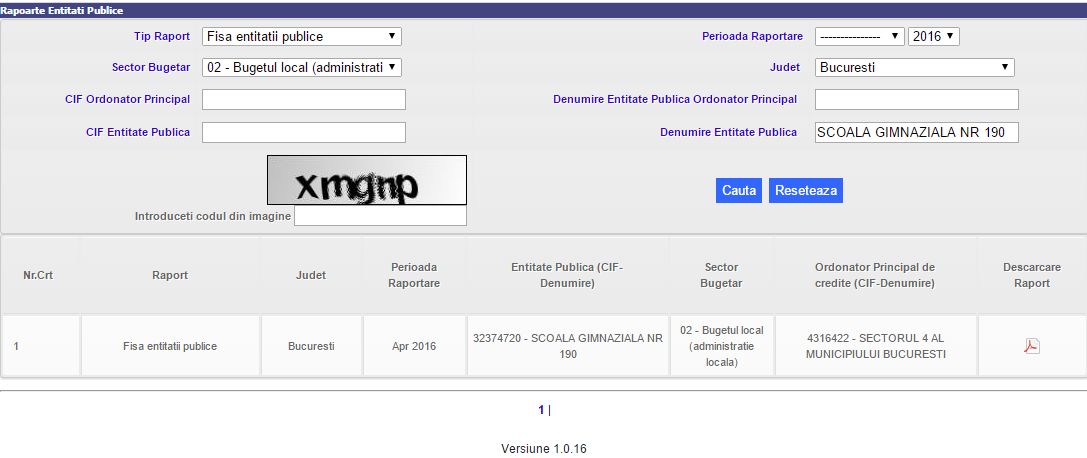Screen dimensions: 1087x458
Task: Click the Versiune 1.0.16 text
Action: [544, 449]
